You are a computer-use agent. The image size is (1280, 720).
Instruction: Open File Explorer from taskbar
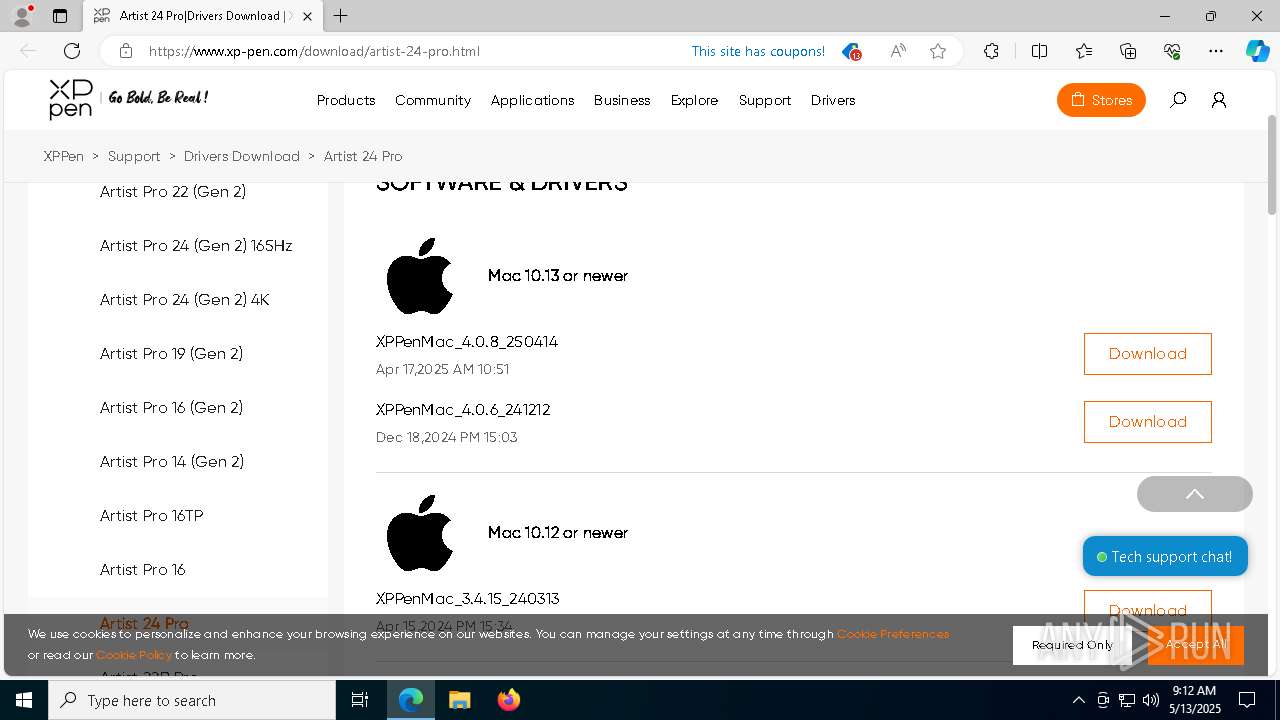pyautogui.click(x=459, y=700)
